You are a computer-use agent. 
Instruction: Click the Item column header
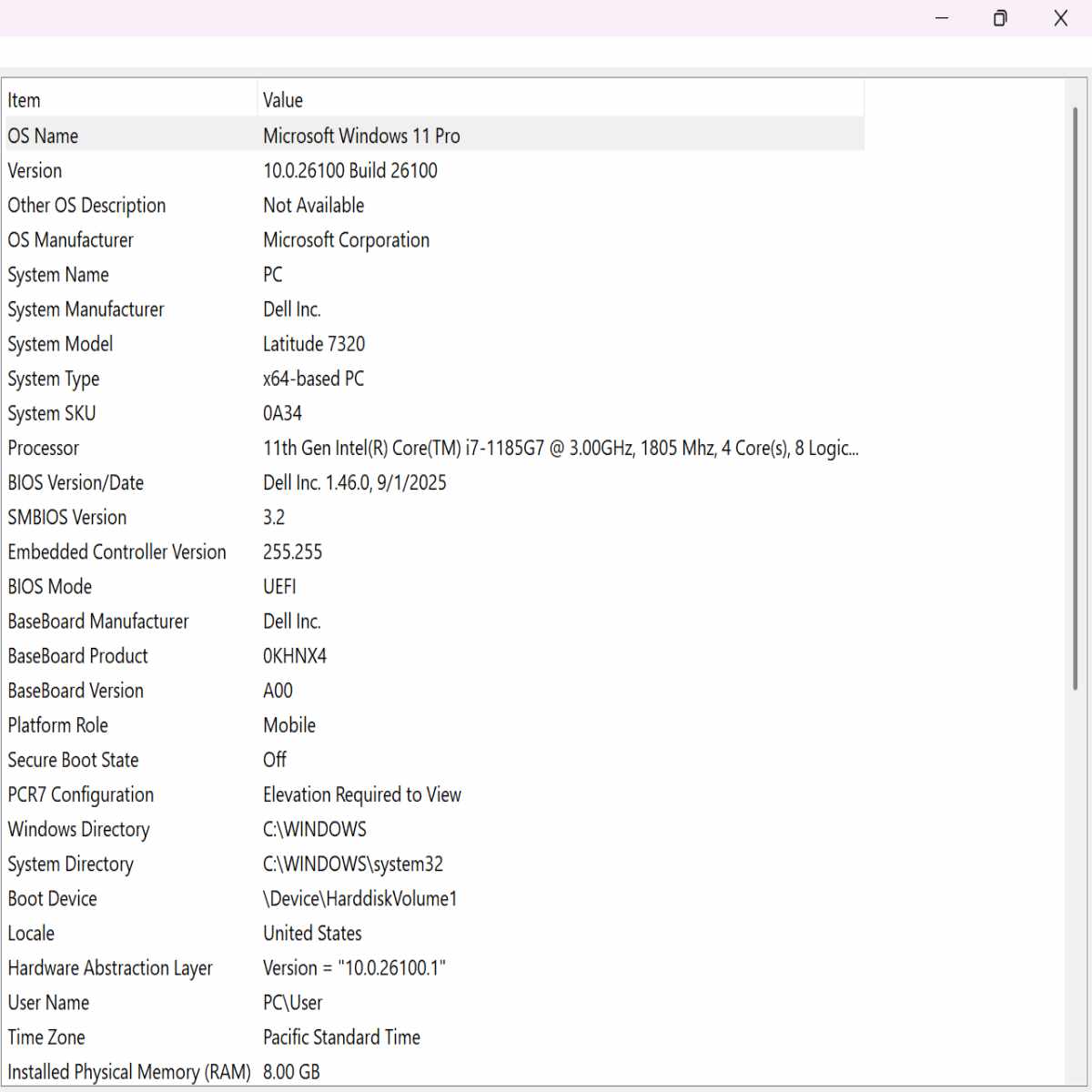point(131,100)
